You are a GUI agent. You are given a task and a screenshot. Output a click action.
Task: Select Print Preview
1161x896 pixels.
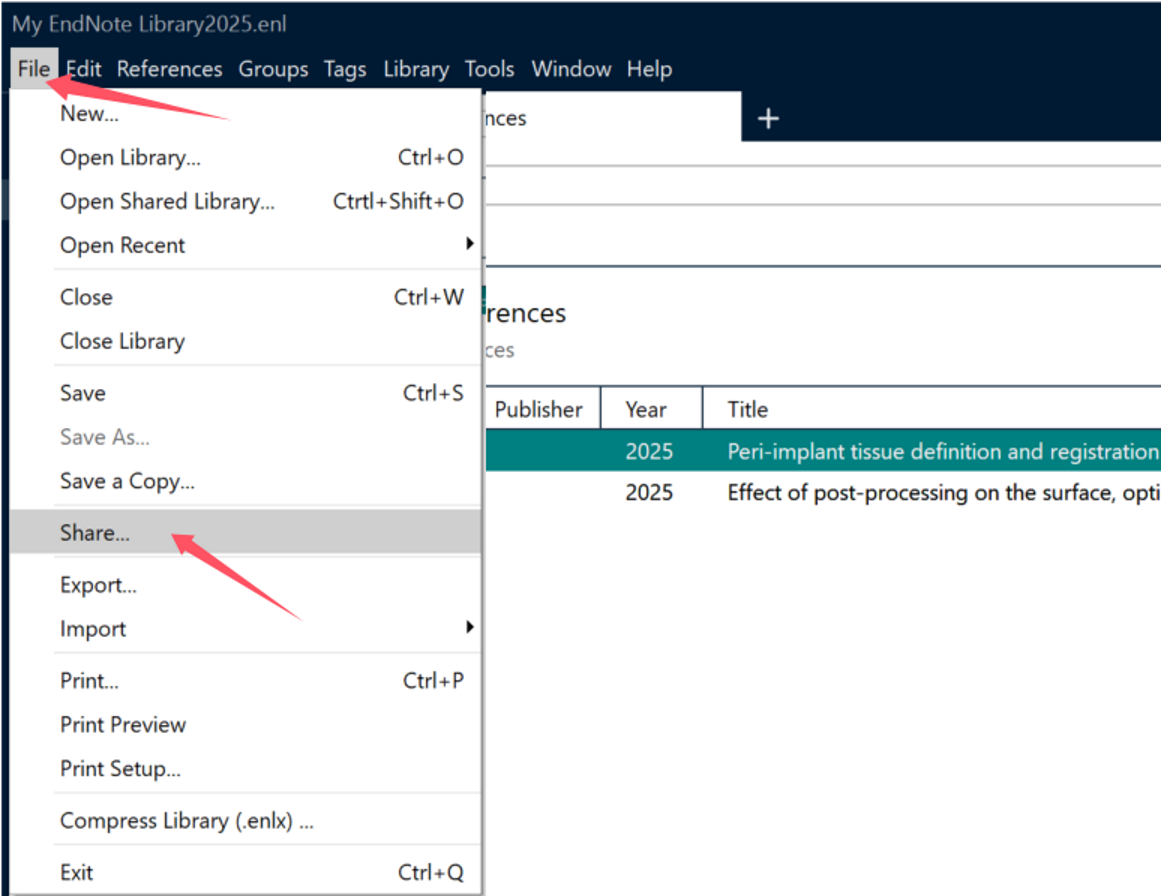123,724
